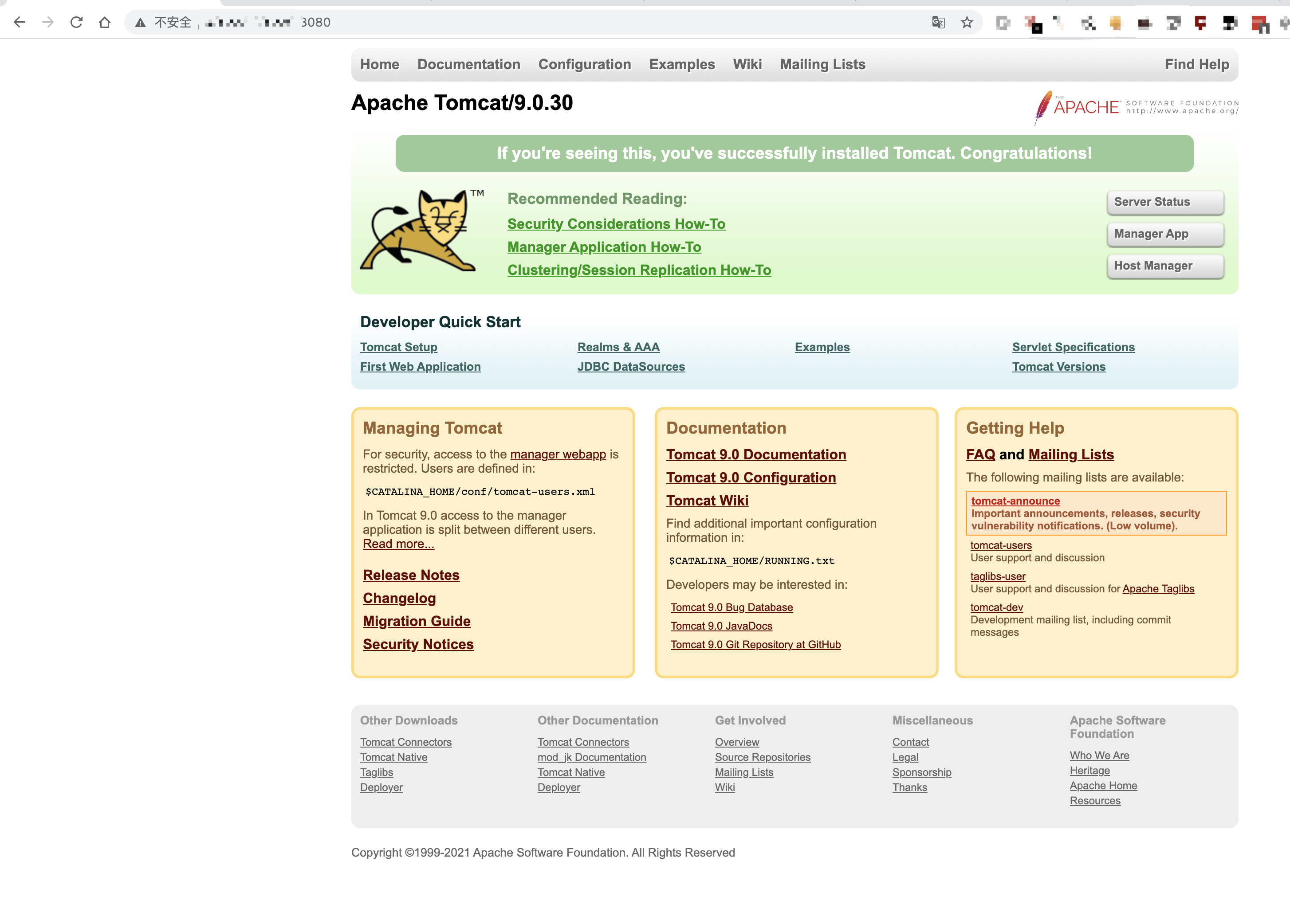
Task: Click the browser forward arrow
Action: point(48,22)
